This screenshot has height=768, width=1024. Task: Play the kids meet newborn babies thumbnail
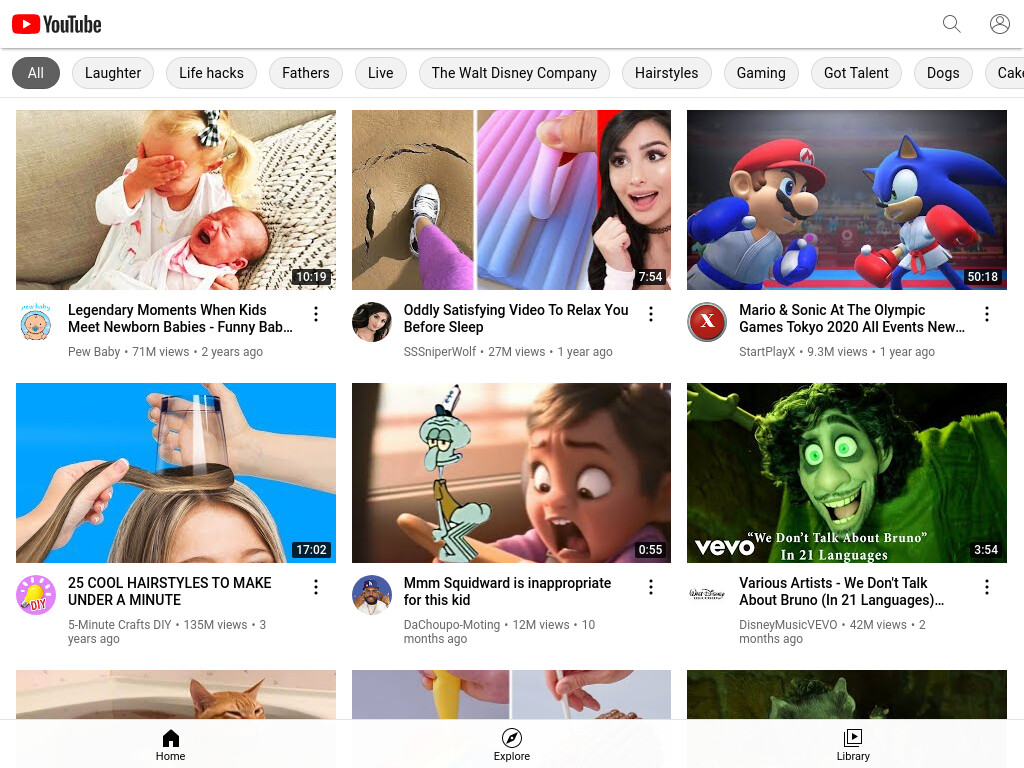tap(176, 200)
